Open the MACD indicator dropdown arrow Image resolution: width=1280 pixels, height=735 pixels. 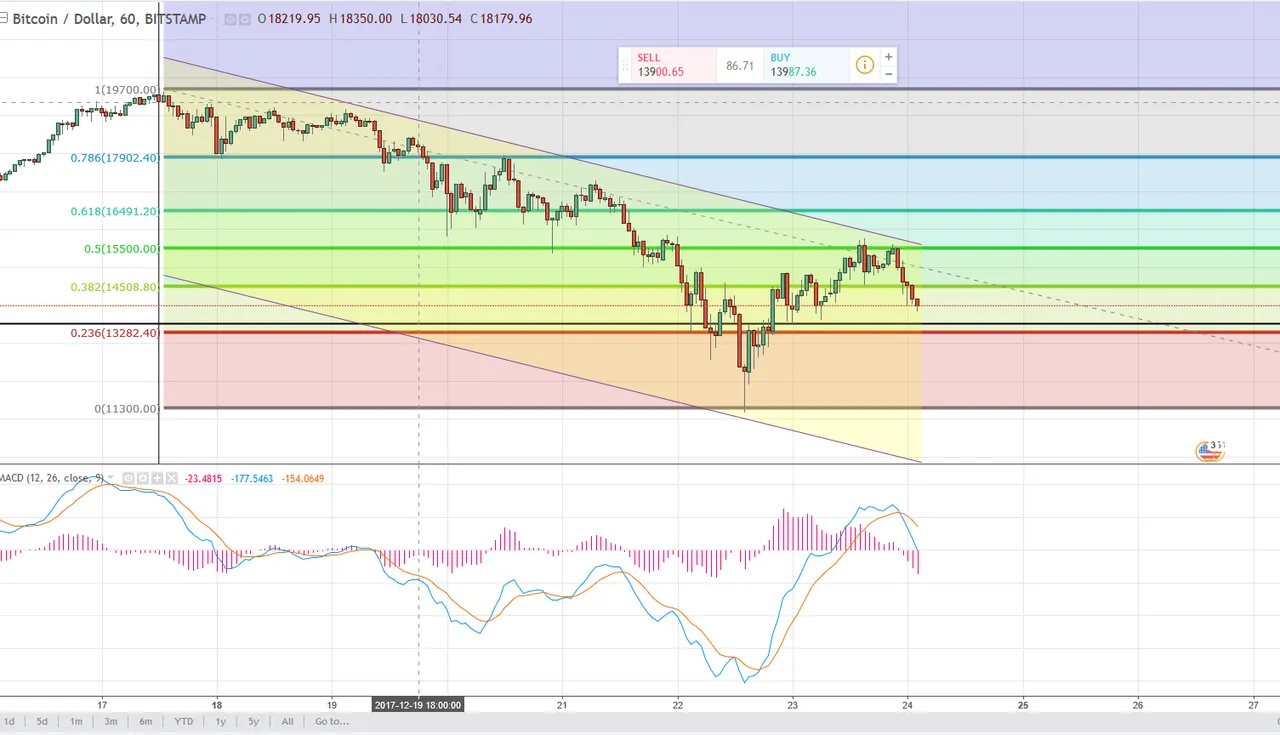[x=110, y=478]
